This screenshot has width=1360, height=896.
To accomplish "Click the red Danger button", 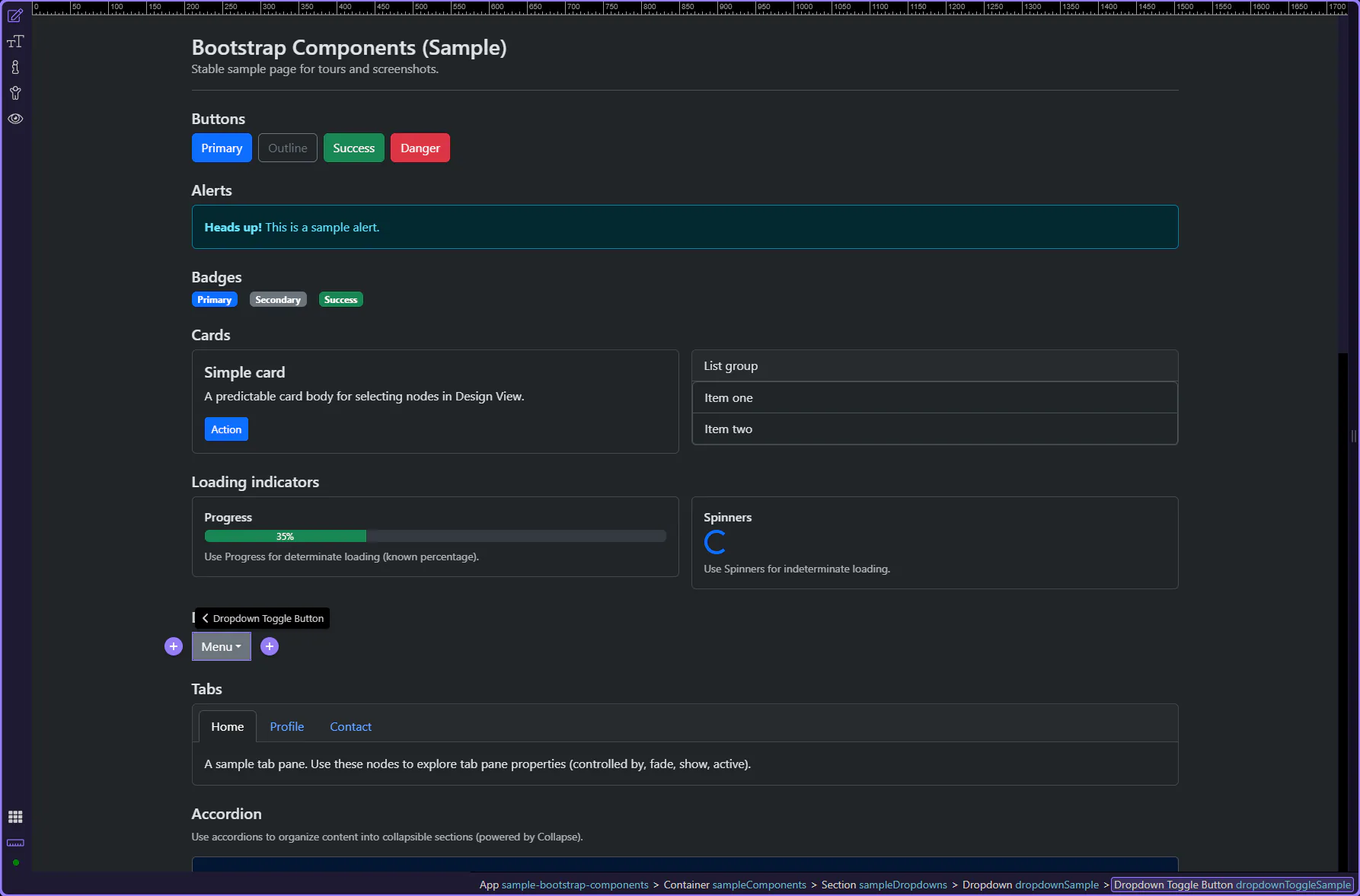I will [x=420, y=148].
